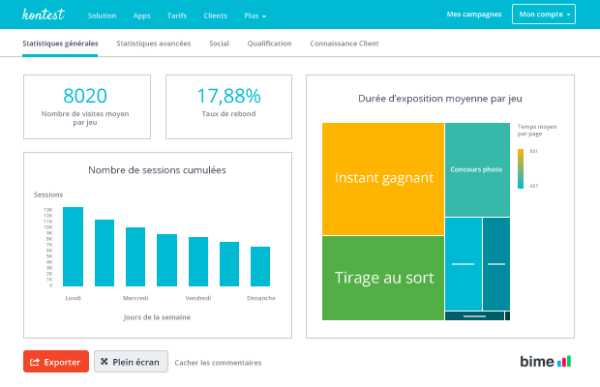600x387 pixels.
Task: Open the Apps navigation link
Action: [142, 16]
